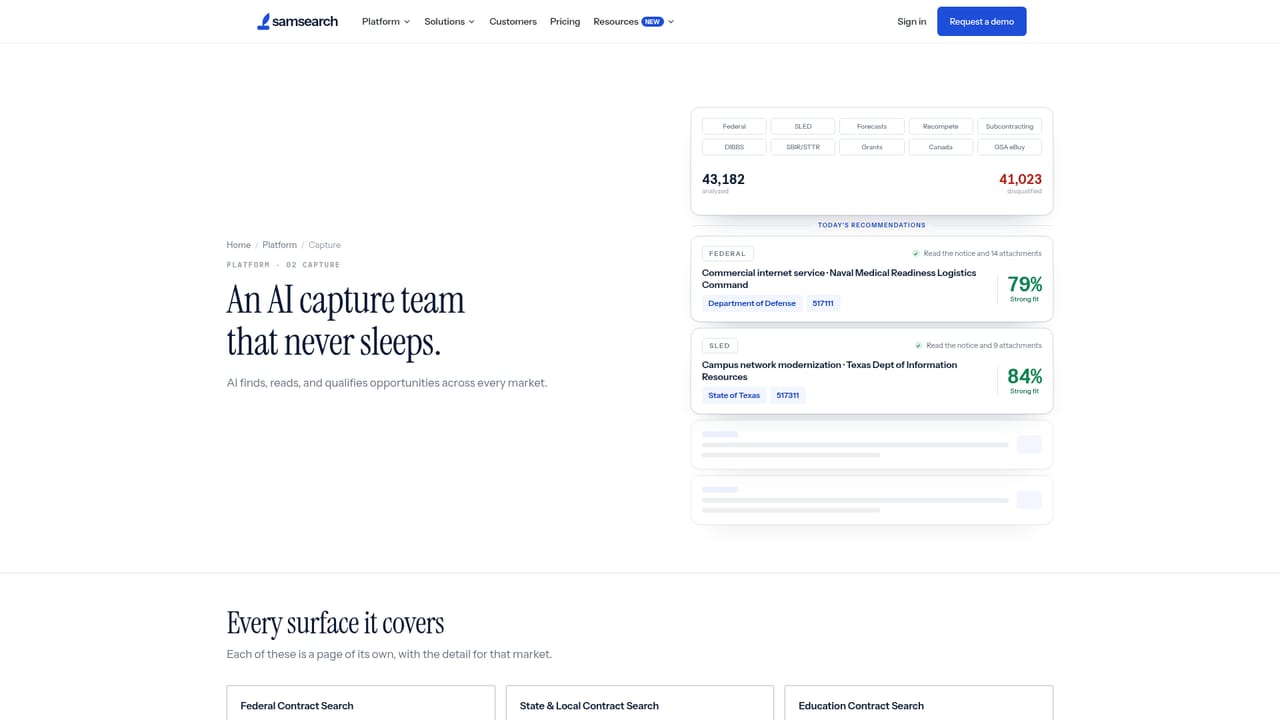Click the 79% Strong fit score
Image resolution: width=1280 pixels, height=720 pixels.
1024,288
